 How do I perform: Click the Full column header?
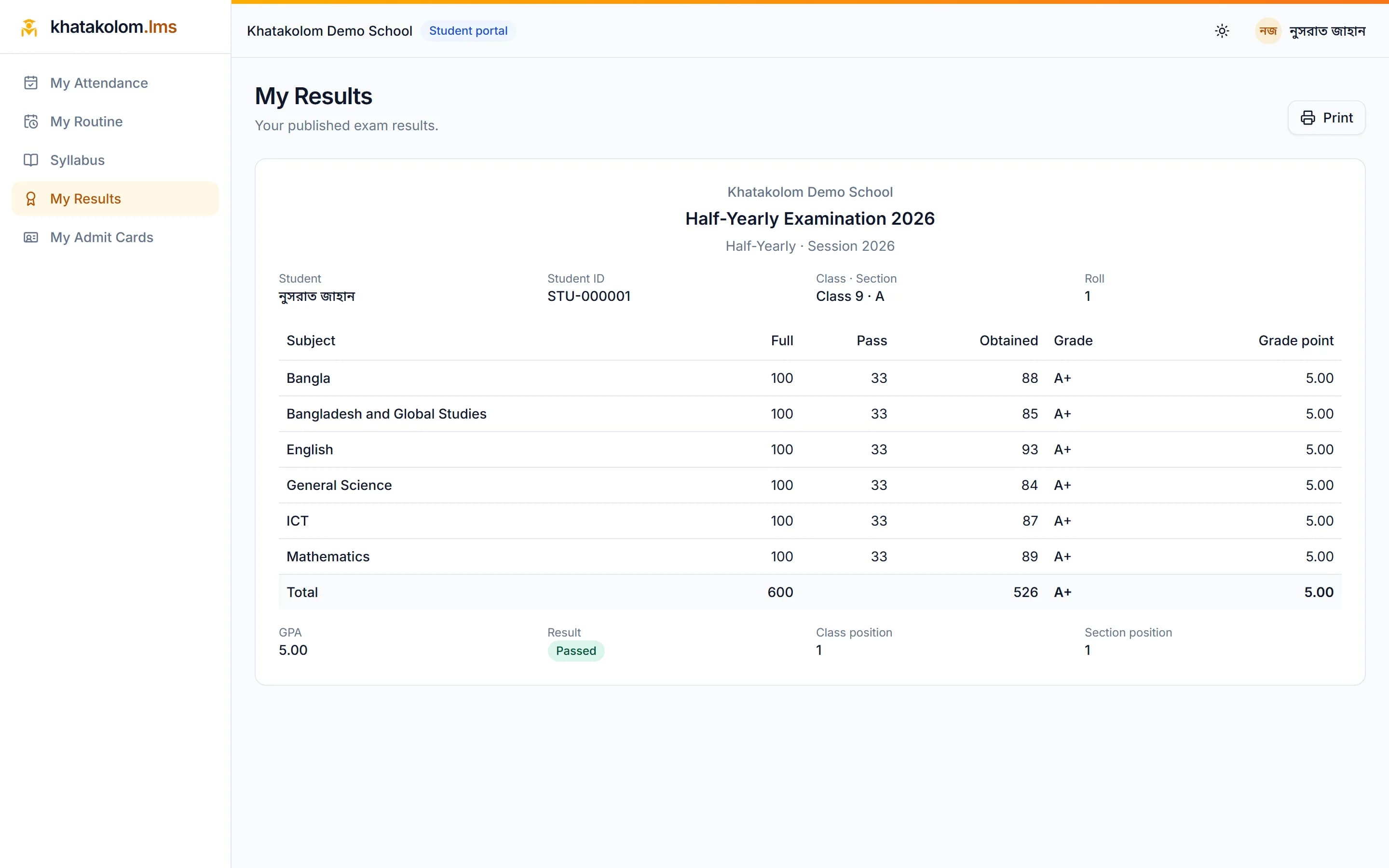point(782,340)
